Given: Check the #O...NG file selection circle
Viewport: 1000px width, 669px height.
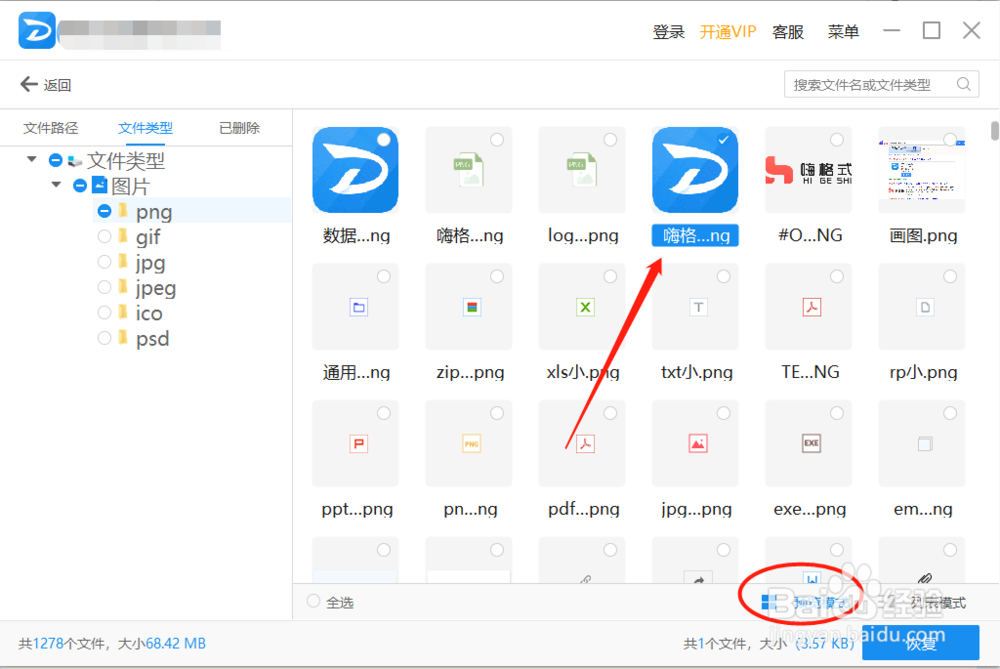Looking at the screenshot, I should pyautogui.click(x=837, y=140).
